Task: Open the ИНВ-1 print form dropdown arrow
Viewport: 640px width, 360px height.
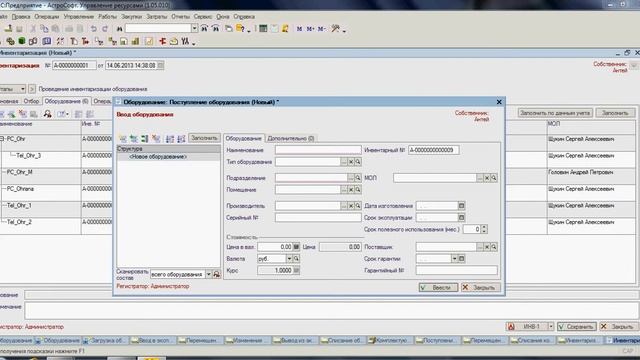Action: (551, 327)
